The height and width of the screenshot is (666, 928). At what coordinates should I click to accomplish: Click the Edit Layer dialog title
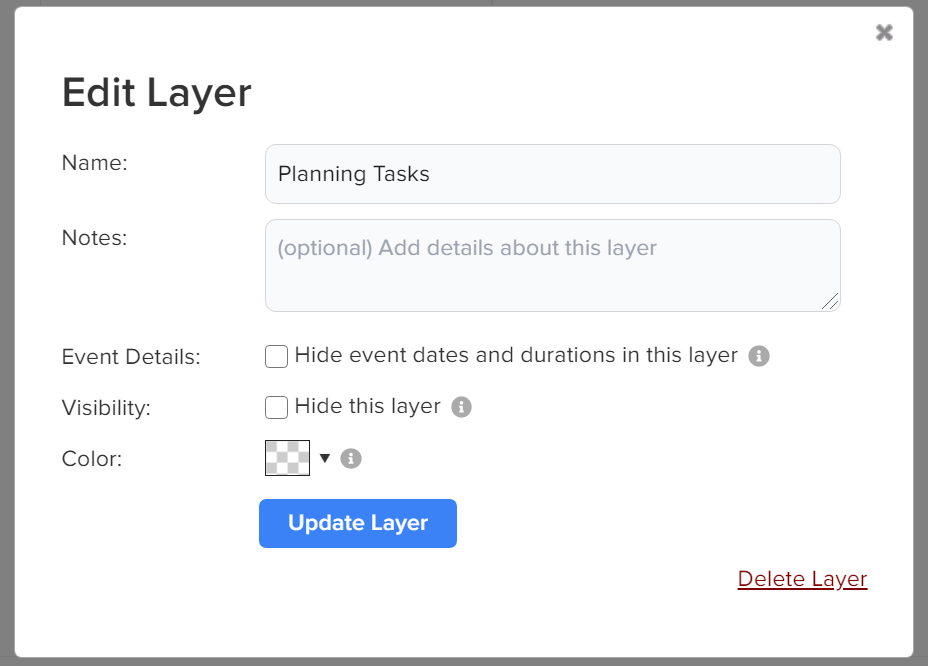(x=156, y=92)
